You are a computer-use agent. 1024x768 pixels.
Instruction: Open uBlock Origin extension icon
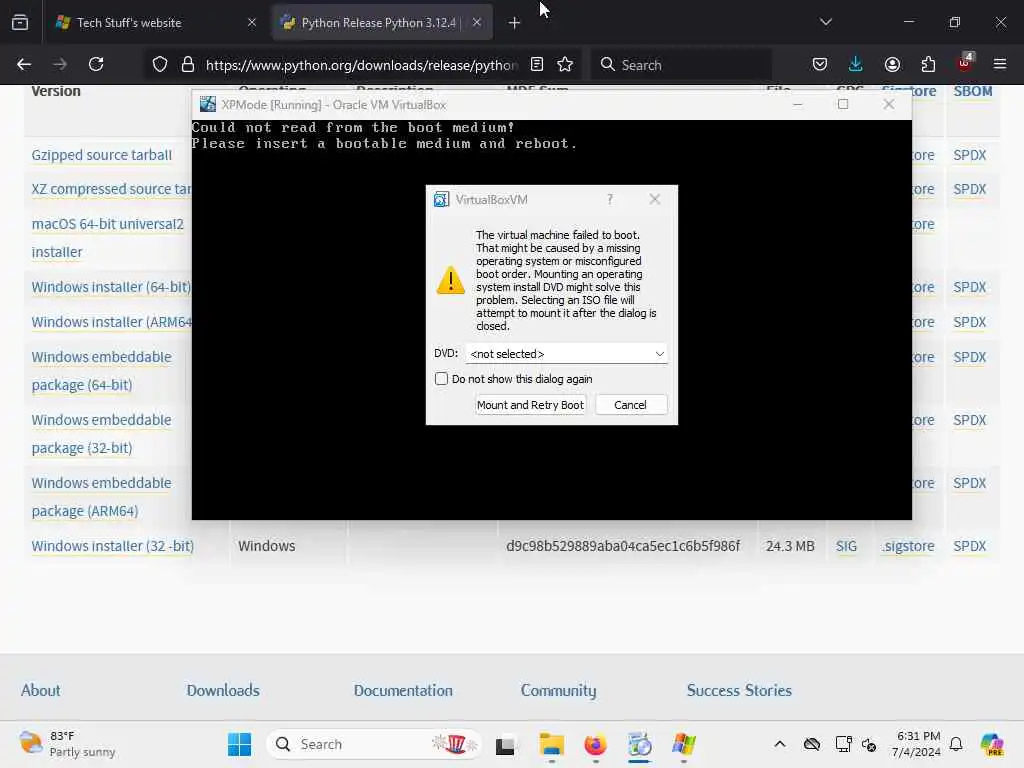(x=965, y=63)
